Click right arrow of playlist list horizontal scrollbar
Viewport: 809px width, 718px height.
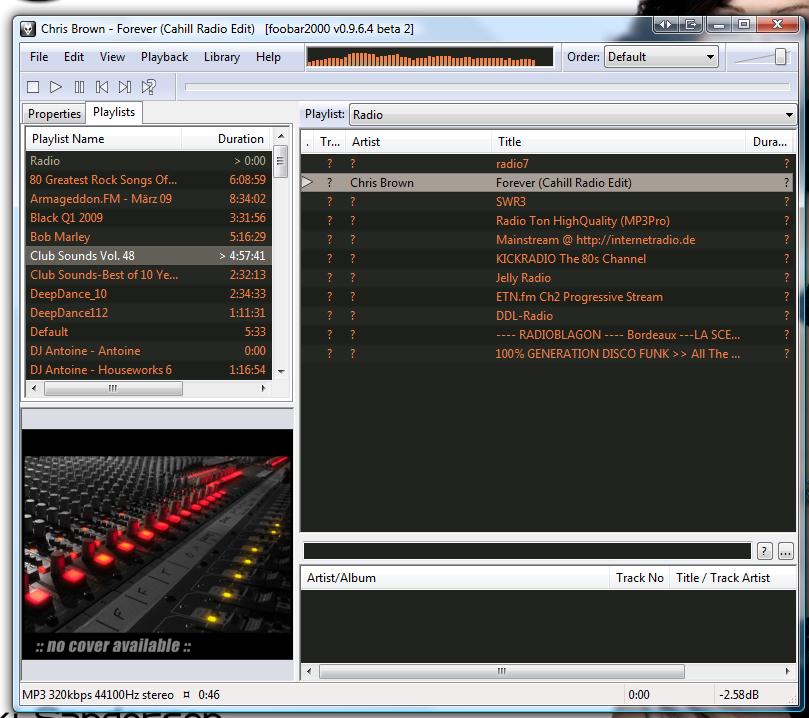[264, 388]
